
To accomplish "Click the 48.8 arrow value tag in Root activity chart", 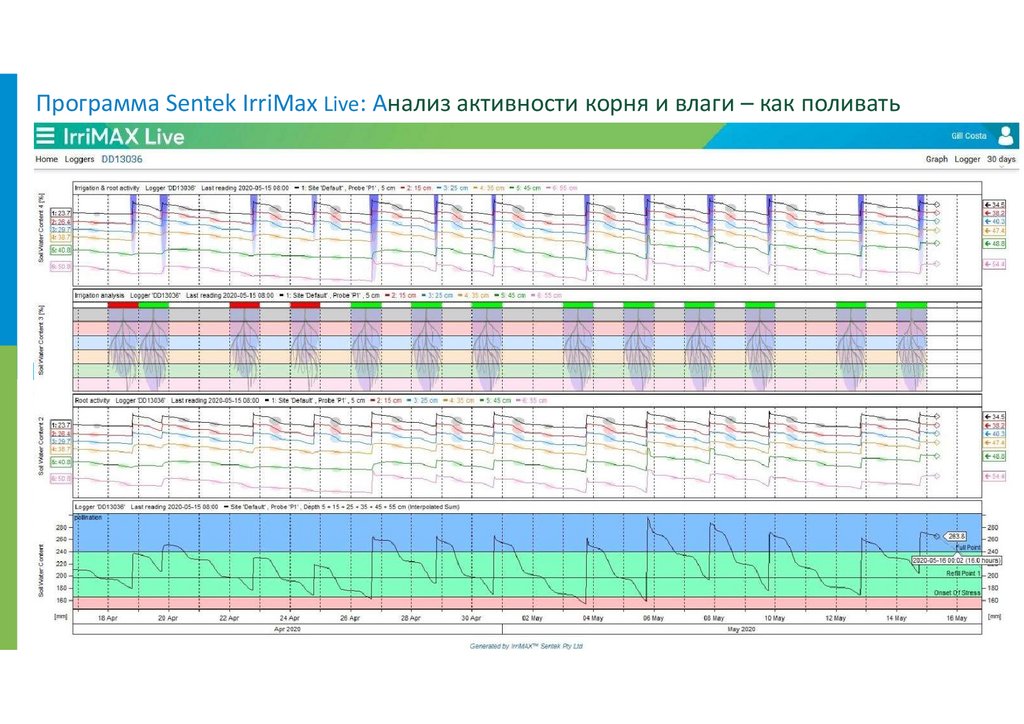I will [x=995, y=456].
